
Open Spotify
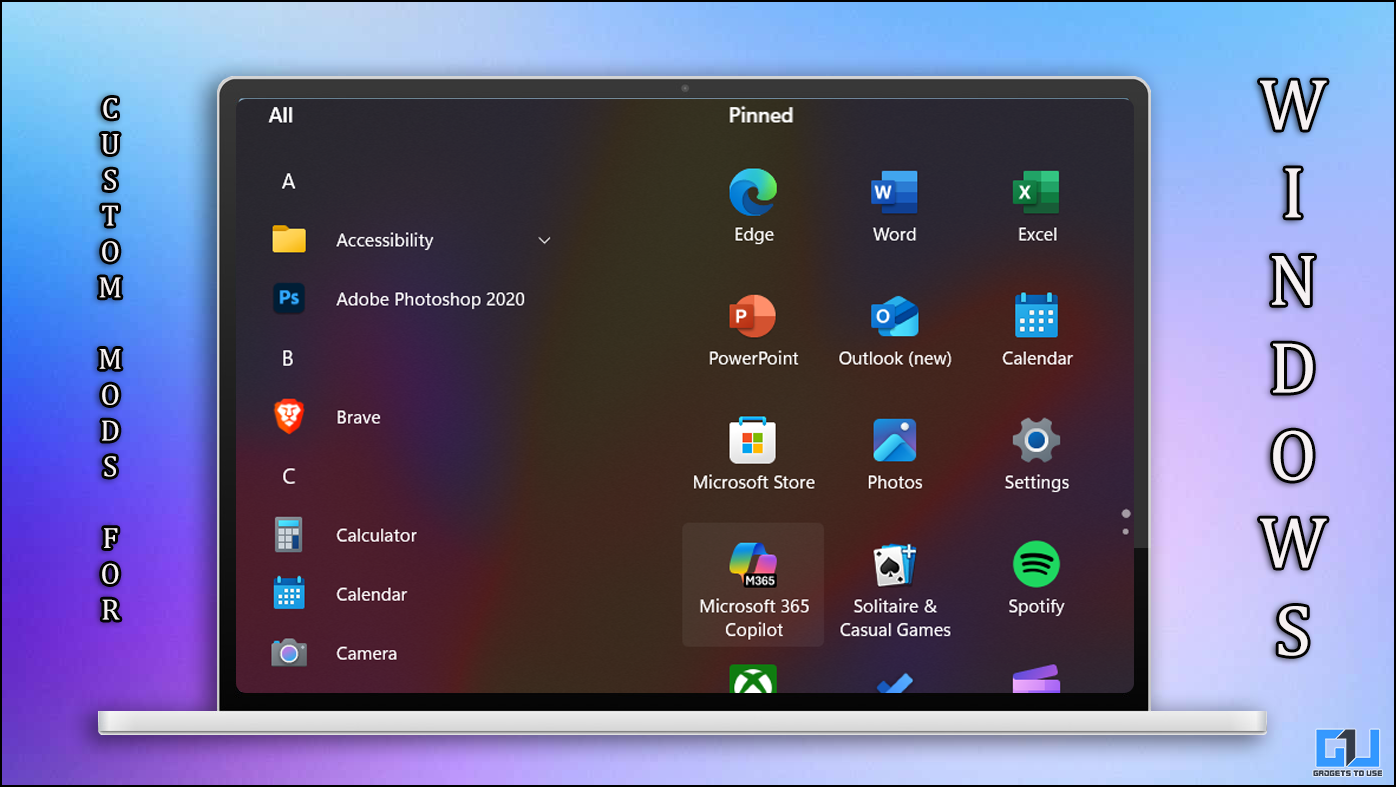coord(1036,580)
